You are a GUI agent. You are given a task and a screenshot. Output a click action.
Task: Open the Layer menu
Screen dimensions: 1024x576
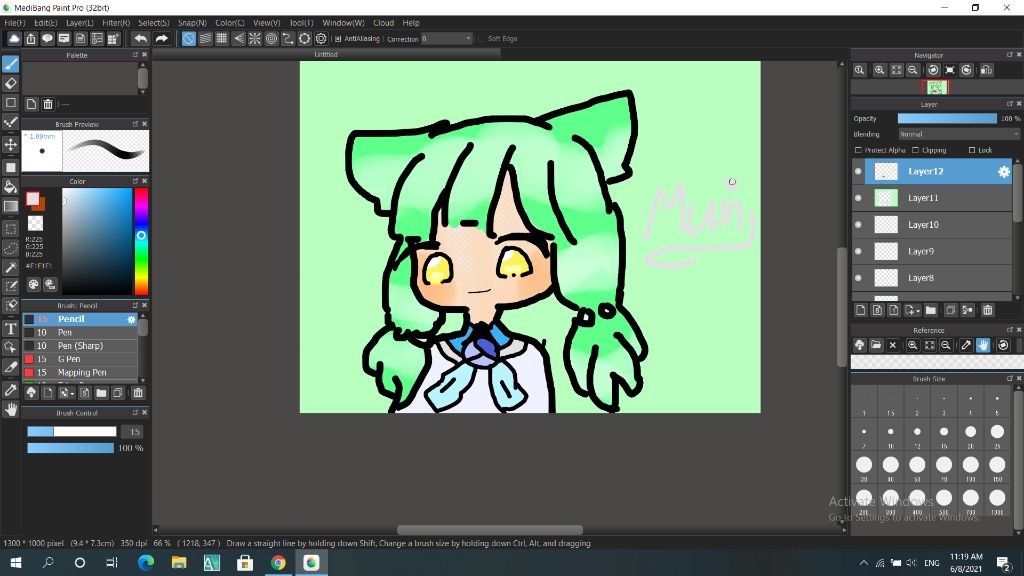click(80, 23)
